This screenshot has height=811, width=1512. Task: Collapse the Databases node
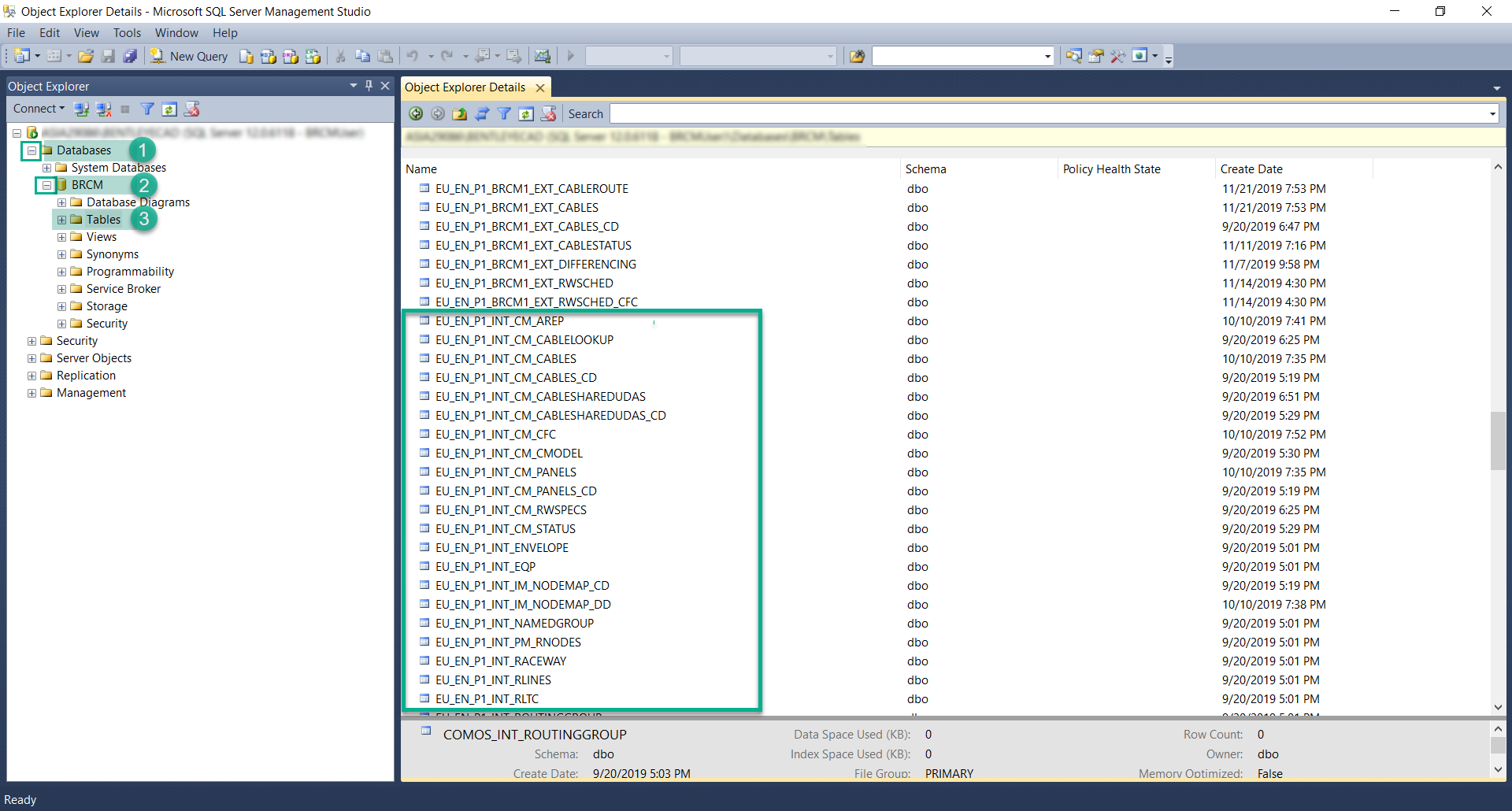pos(31,150)
